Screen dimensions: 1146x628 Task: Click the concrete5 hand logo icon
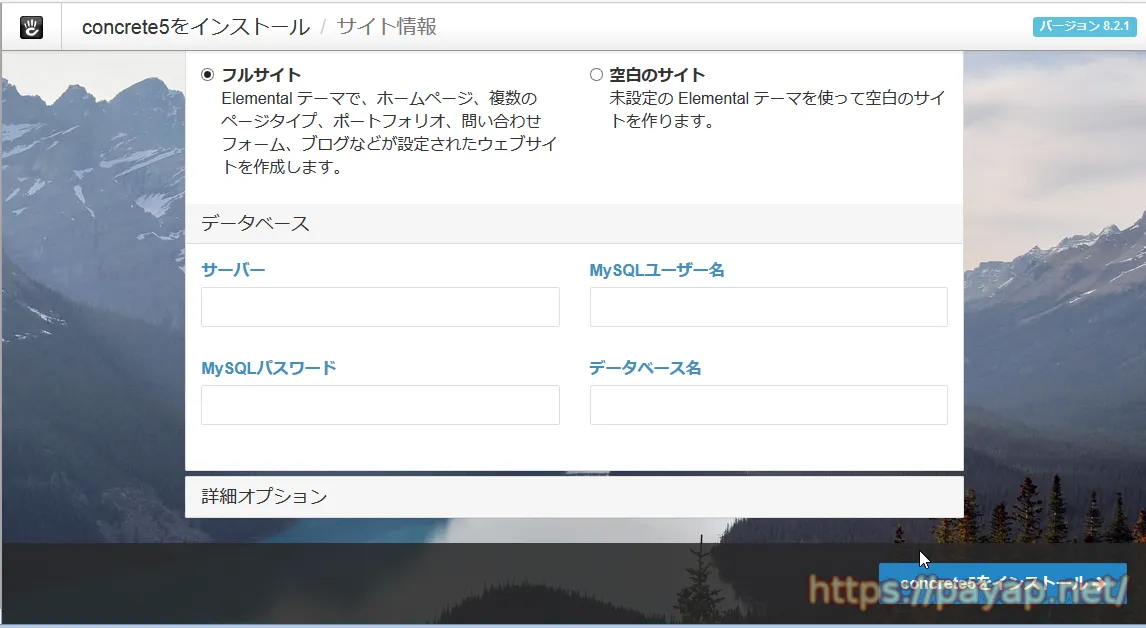click(x=31, y=27)
